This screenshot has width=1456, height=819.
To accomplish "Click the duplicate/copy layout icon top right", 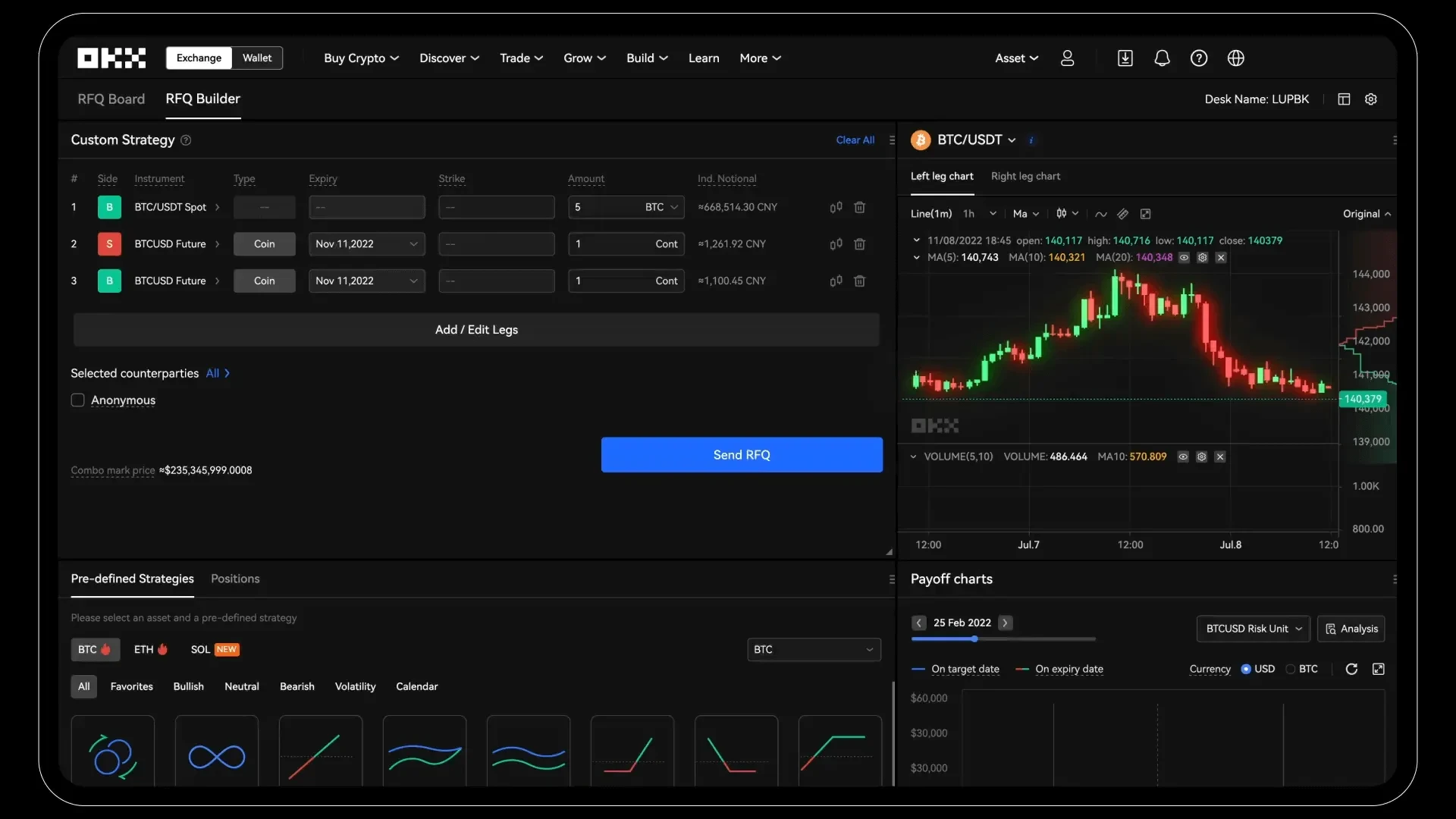I will coord(1344,98).
